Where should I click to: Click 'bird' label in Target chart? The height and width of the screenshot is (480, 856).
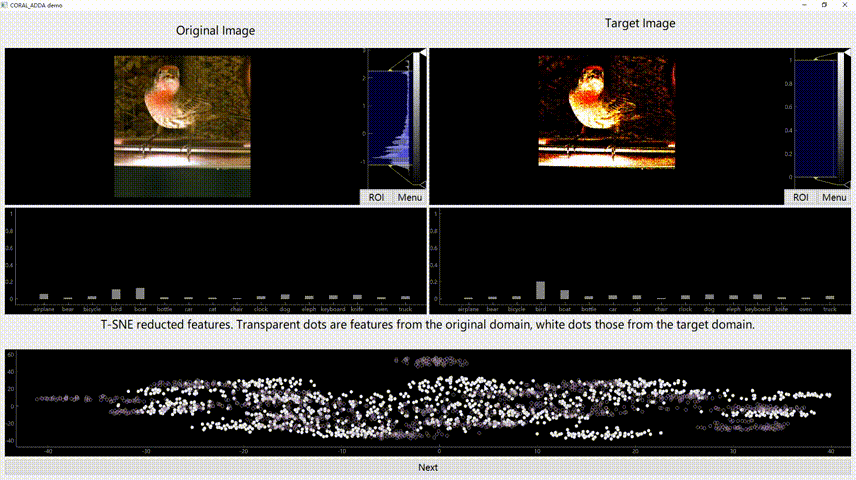click(540, 309)
